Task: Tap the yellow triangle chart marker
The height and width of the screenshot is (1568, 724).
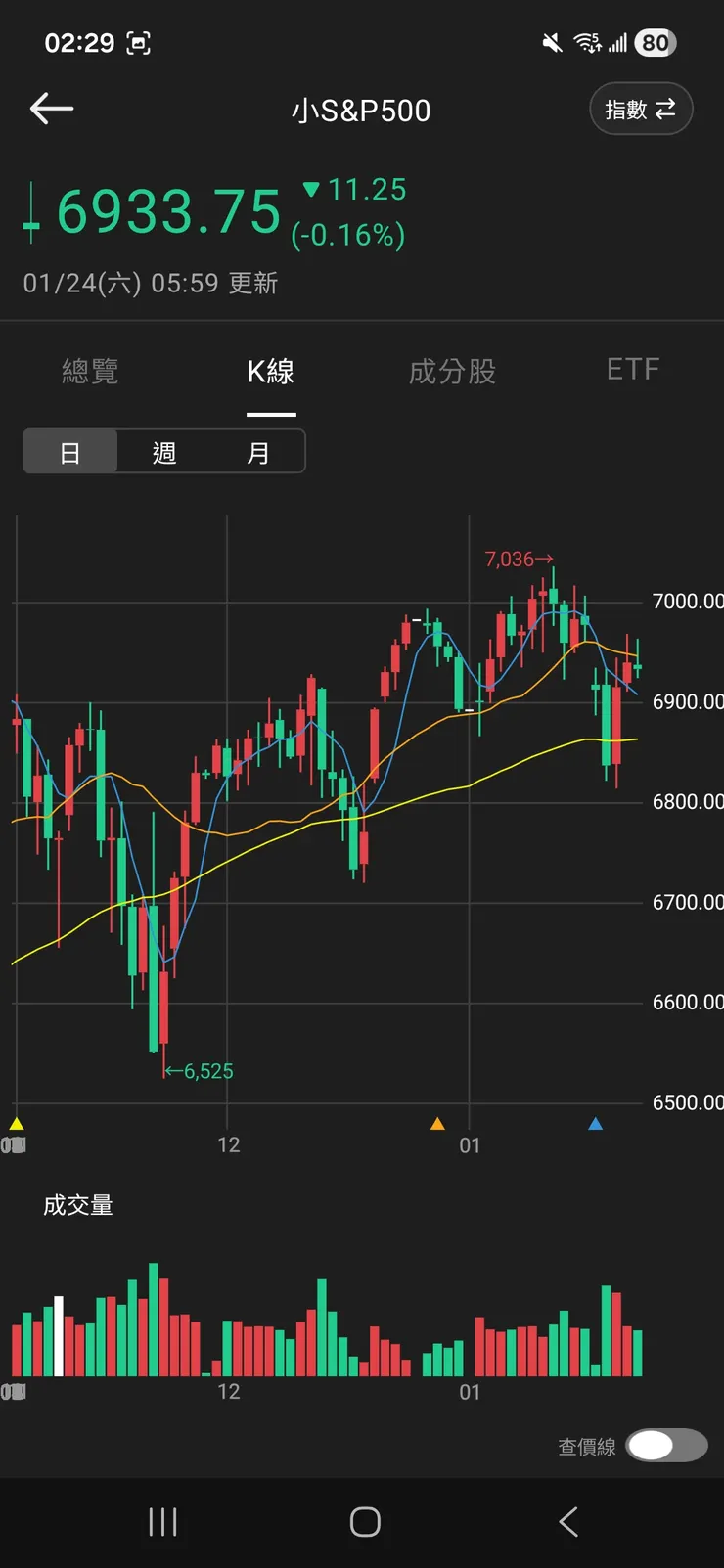Action: 17,1124
